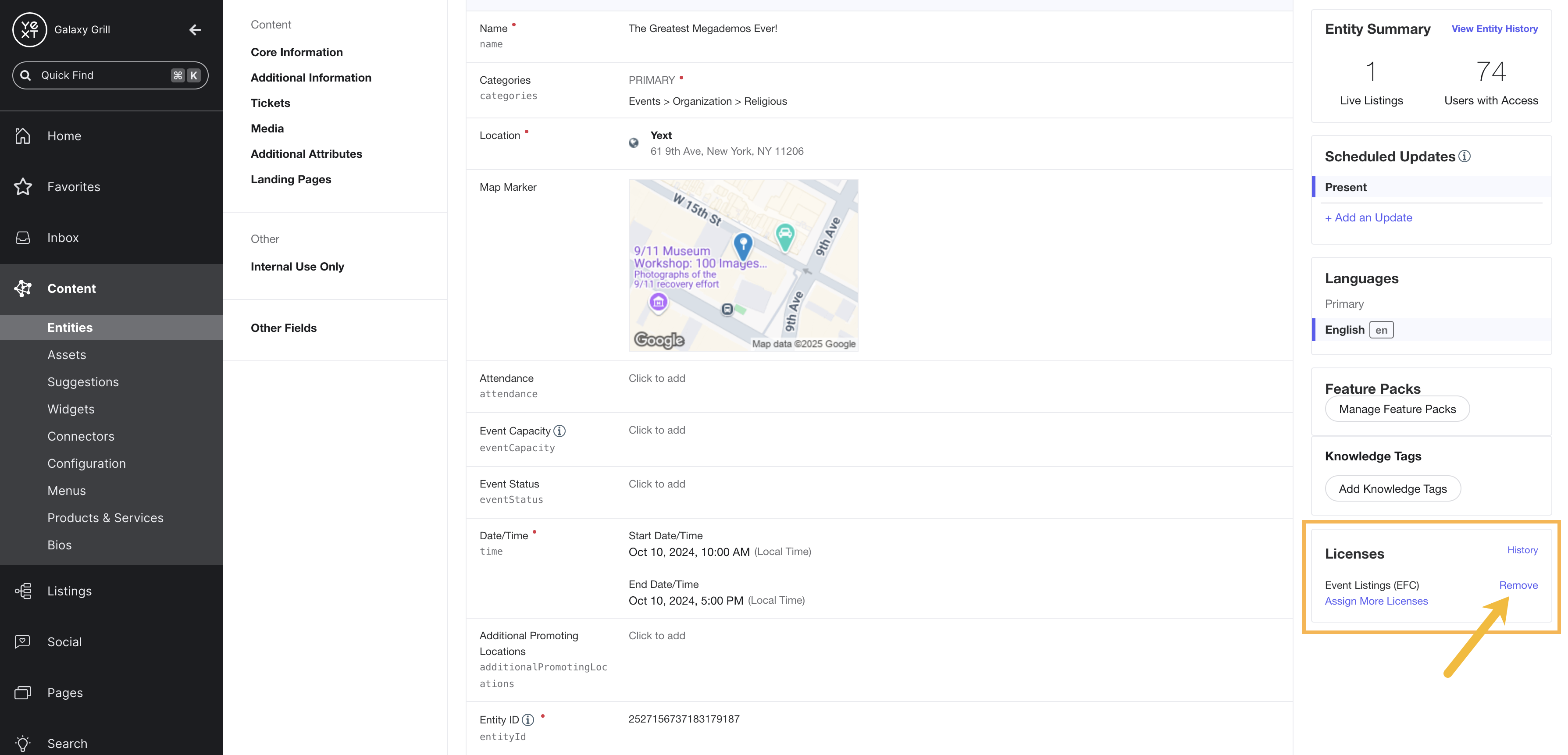Viewport: 1568px width, 755px height.
Task: Open Favorites via the star icon
Action: point(22,186)
